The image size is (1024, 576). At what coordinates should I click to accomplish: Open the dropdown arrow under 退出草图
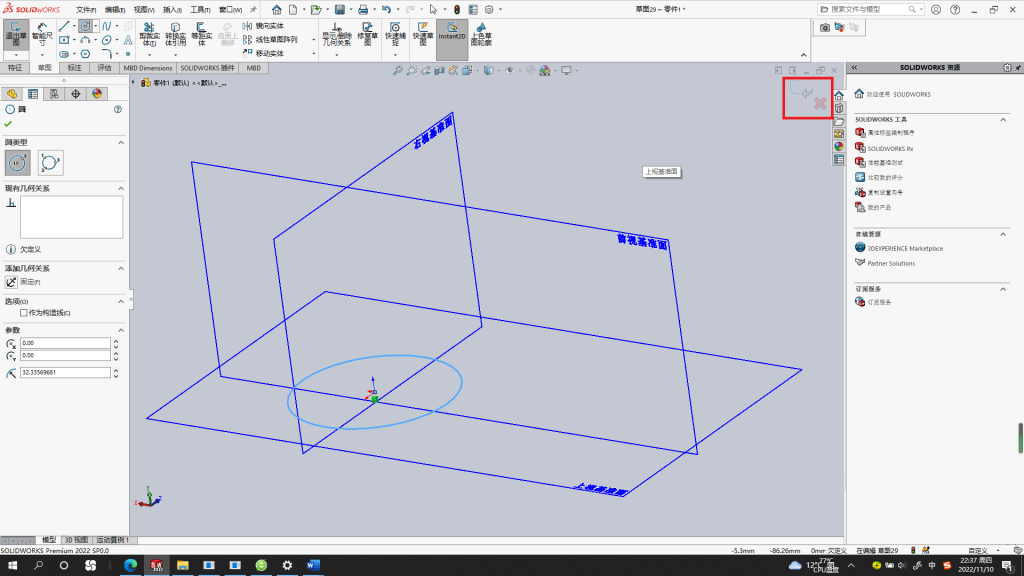16,55
